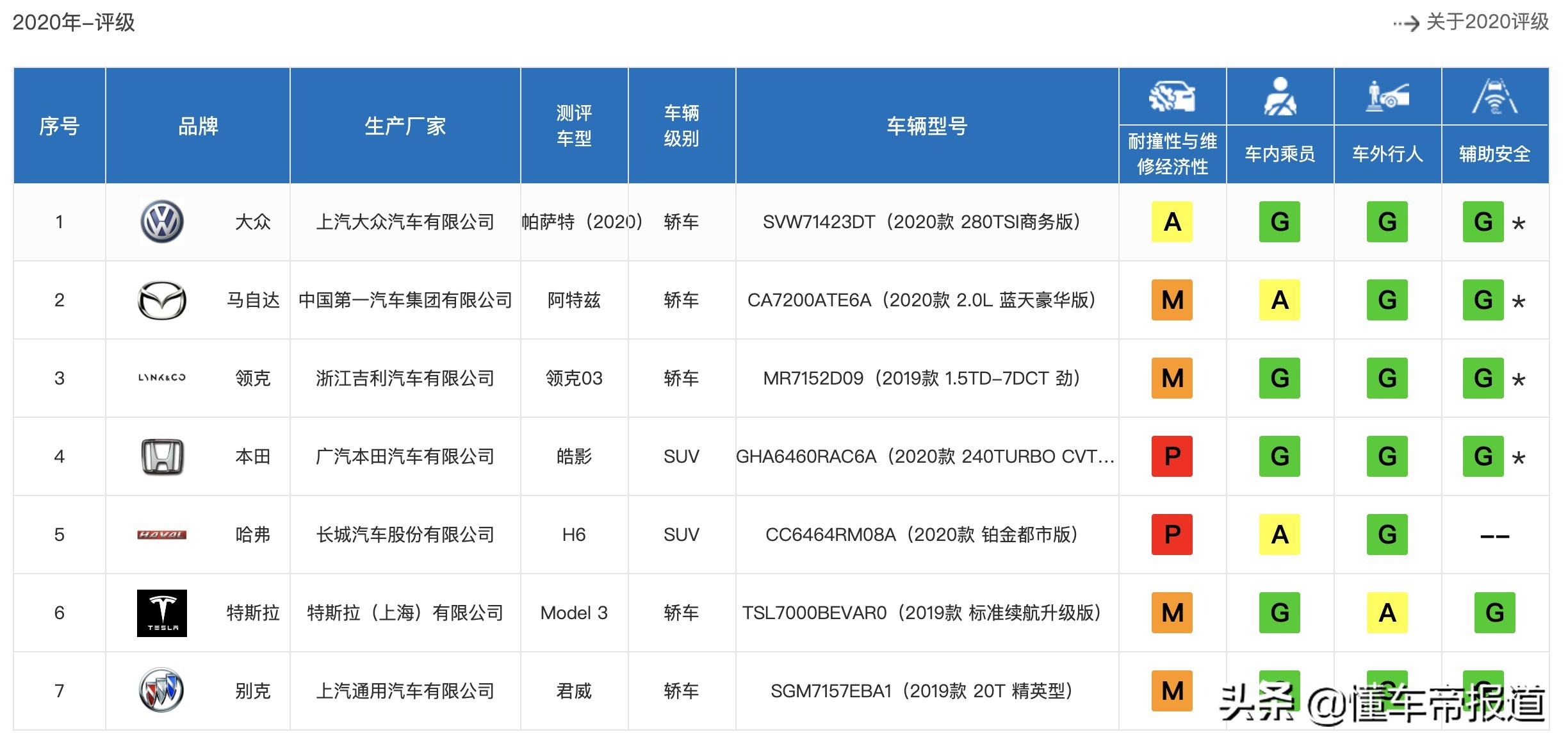Viewport: 1568px width, 746px height.
Task: Click the auxiliary safety radar icon
Action: pos(1494,97)
